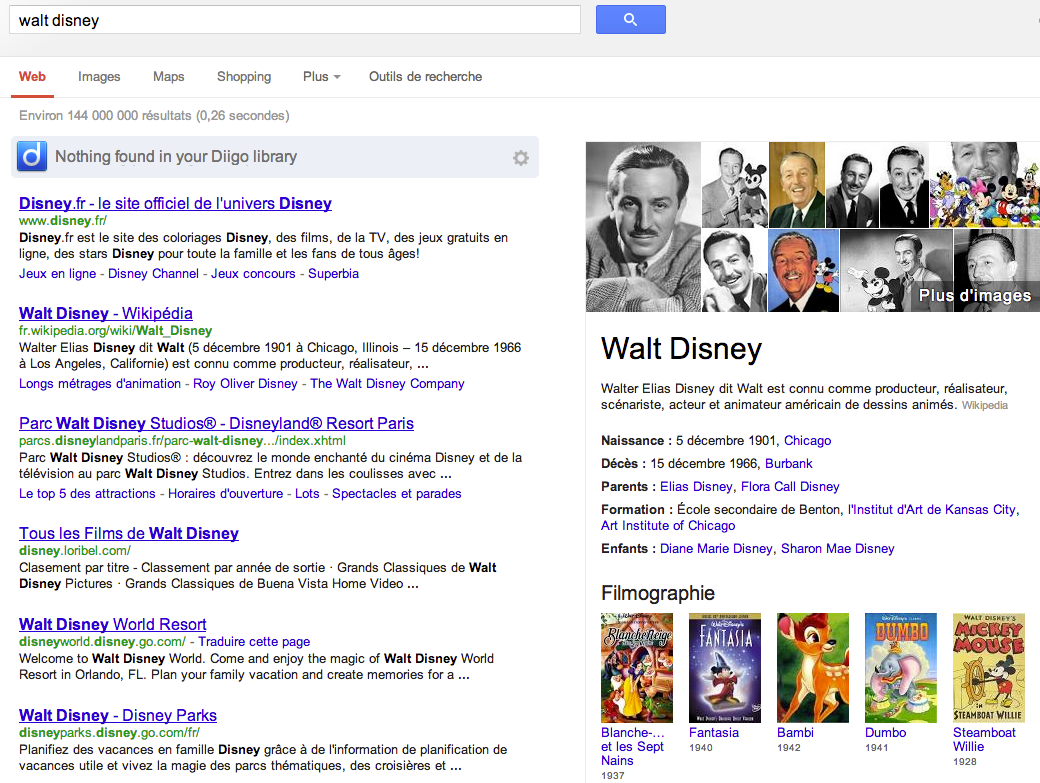Click the Chicago birthplace link

point(807,441)
